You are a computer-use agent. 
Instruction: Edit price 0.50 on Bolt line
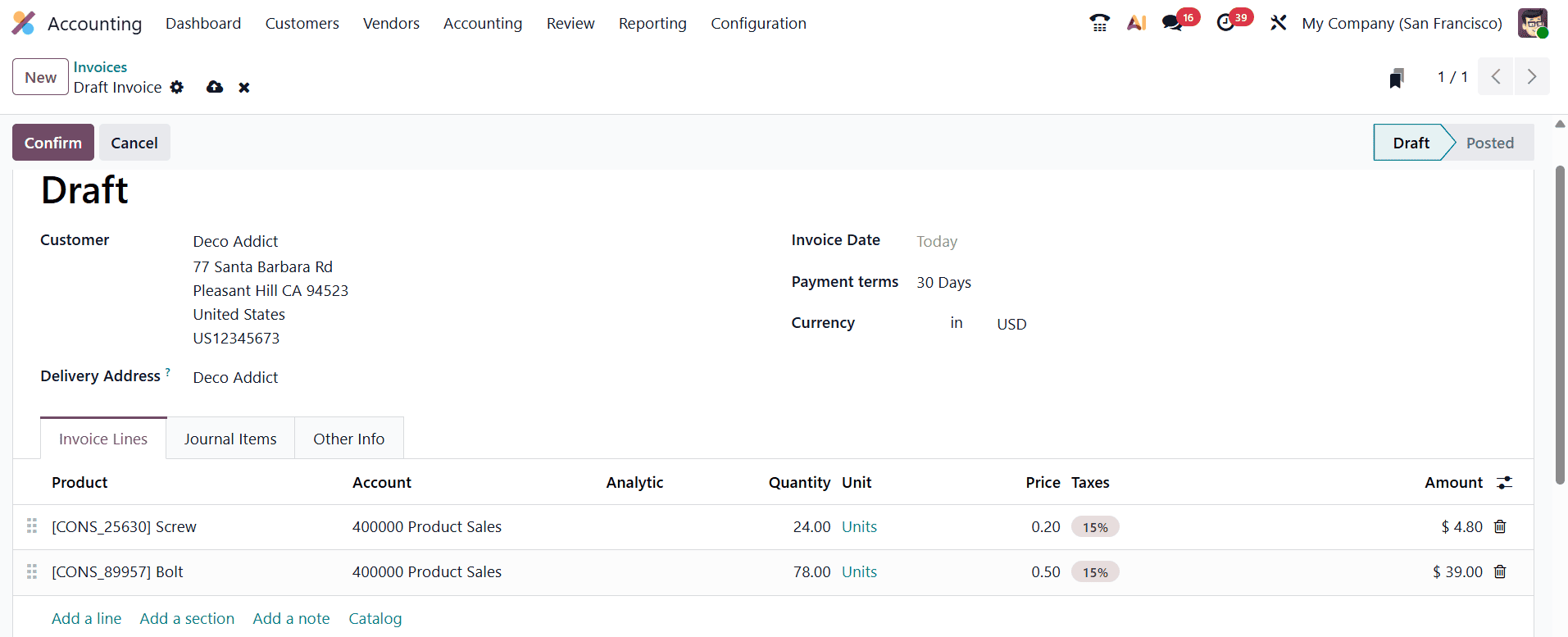[x=1045, y=571]
